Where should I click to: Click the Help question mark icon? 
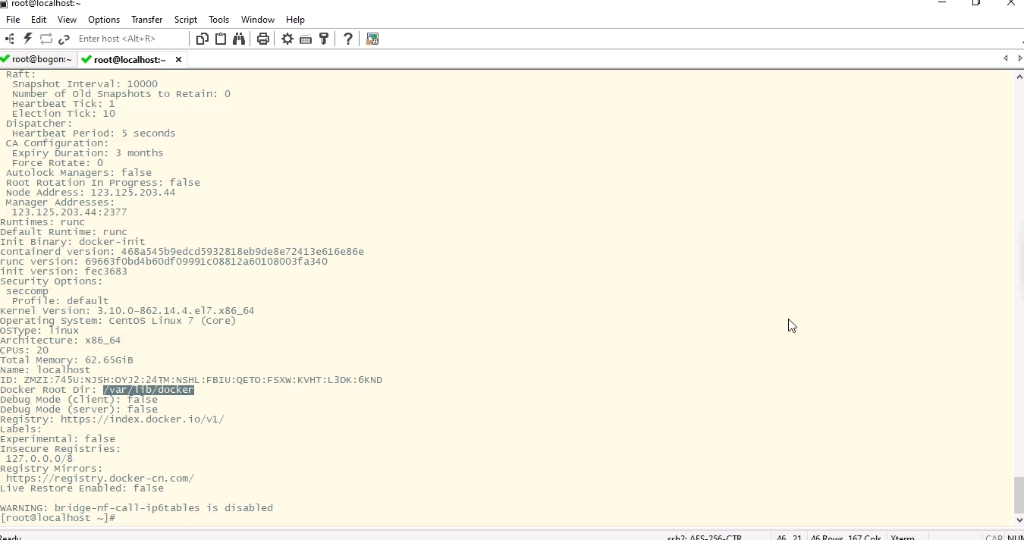pos(348,39)
